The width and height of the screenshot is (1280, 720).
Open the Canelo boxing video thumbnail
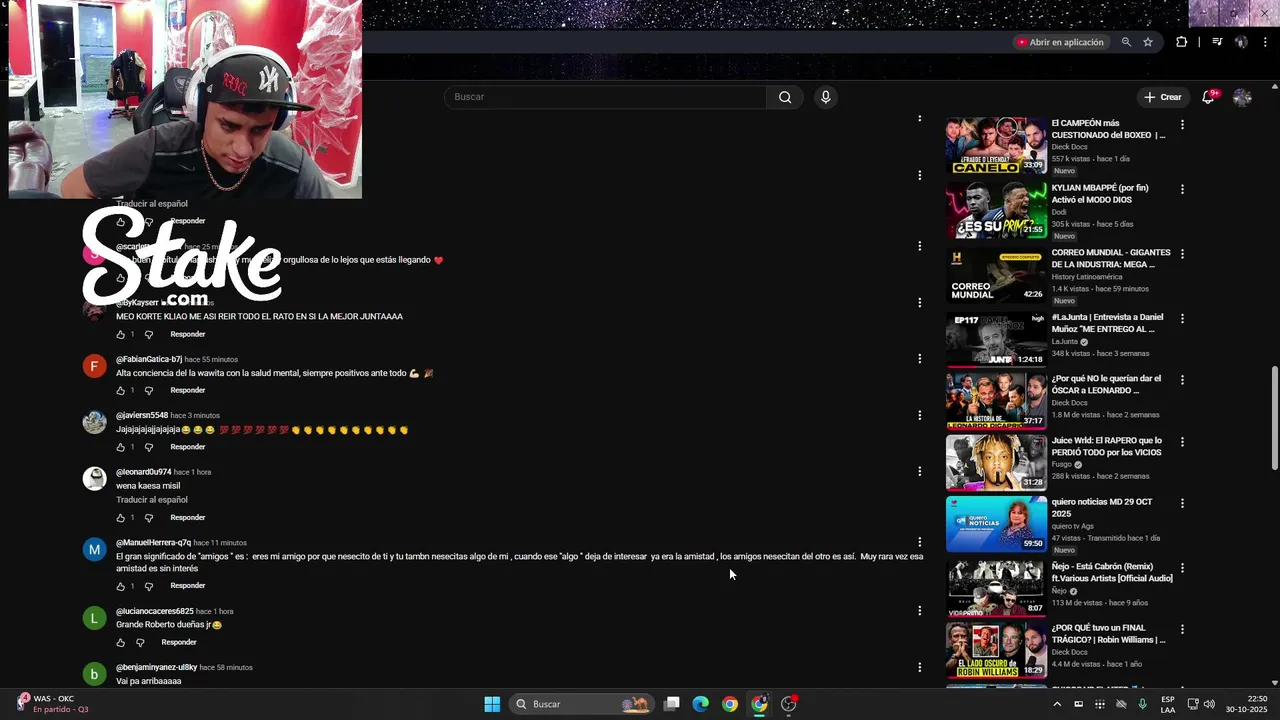(996, 146)
